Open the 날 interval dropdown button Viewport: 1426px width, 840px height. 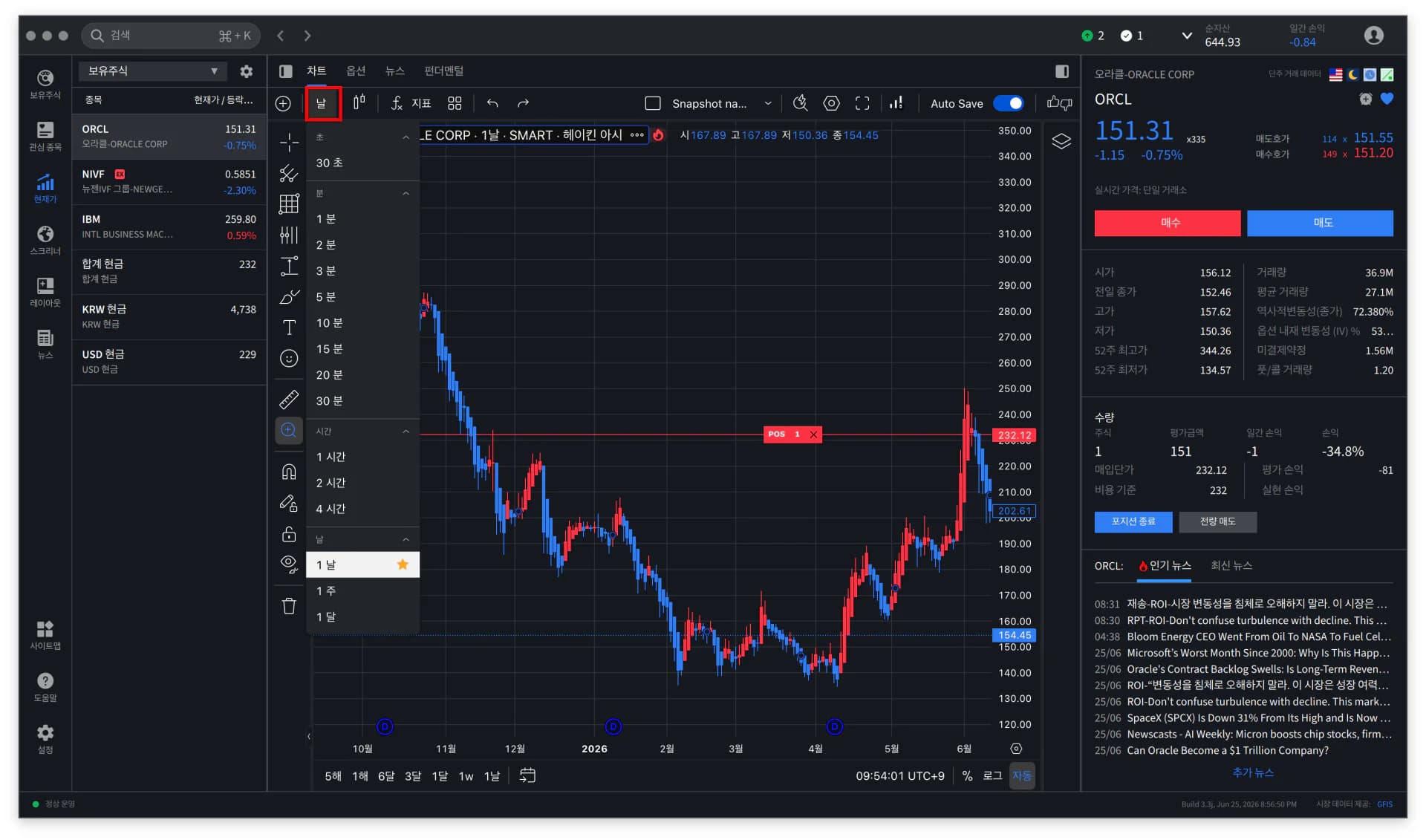tap(322, 103)
